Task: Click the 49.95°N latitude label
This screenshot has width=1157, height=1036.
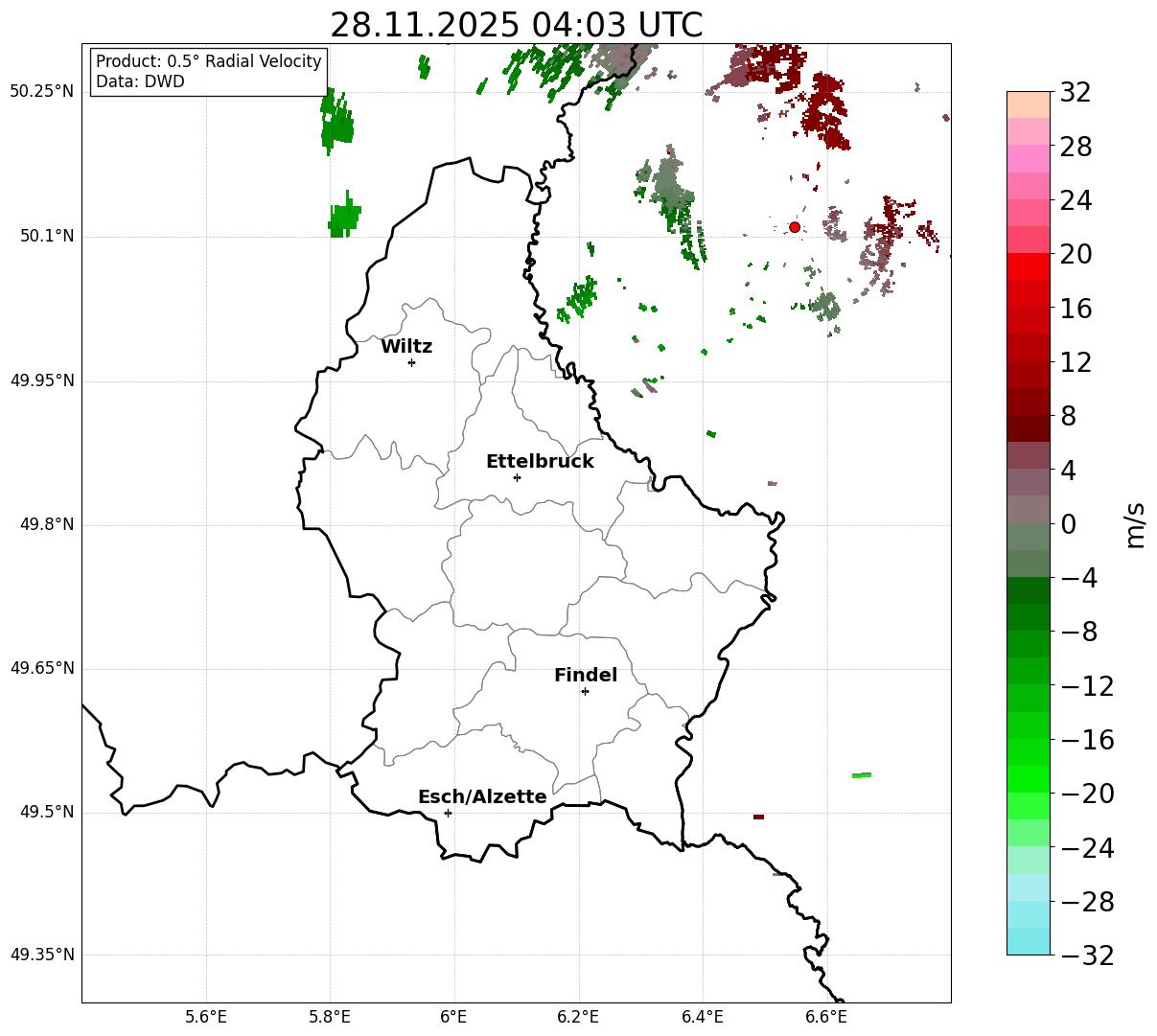Action: 42,380
